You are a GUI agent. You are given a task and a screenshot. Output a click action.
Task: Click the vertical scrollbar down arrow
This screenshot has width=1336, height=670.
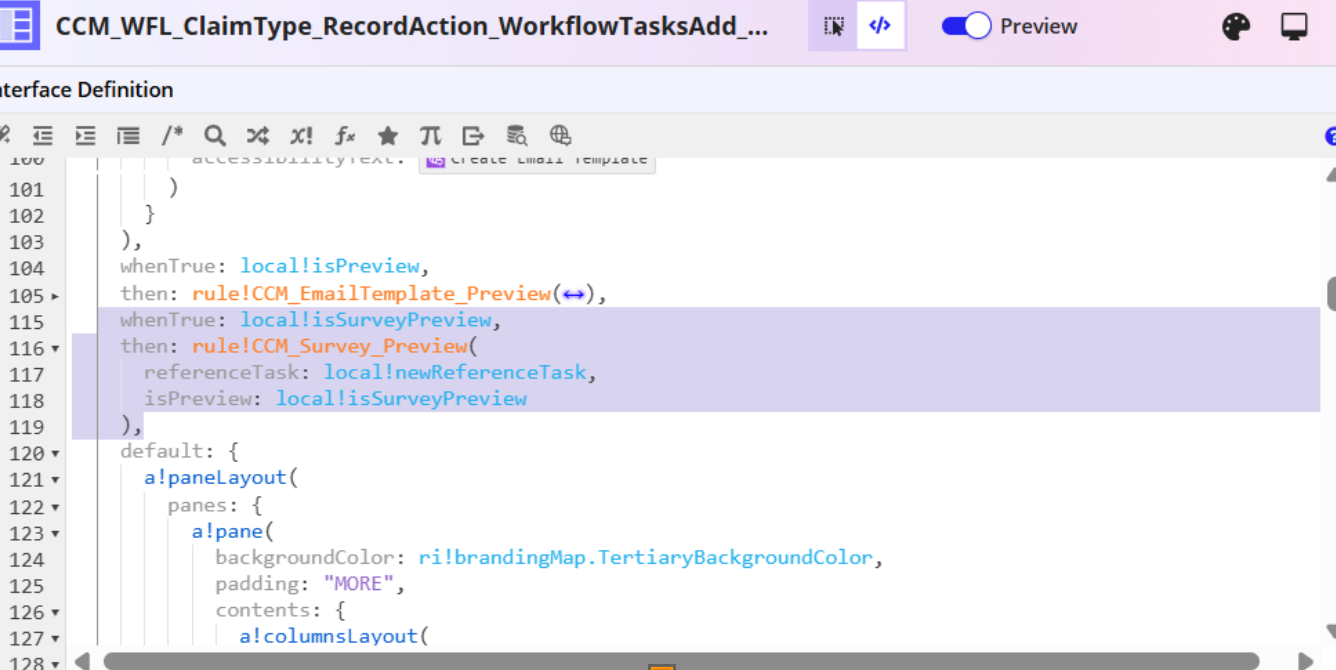pyautogui.click(x=1331, y=631)
